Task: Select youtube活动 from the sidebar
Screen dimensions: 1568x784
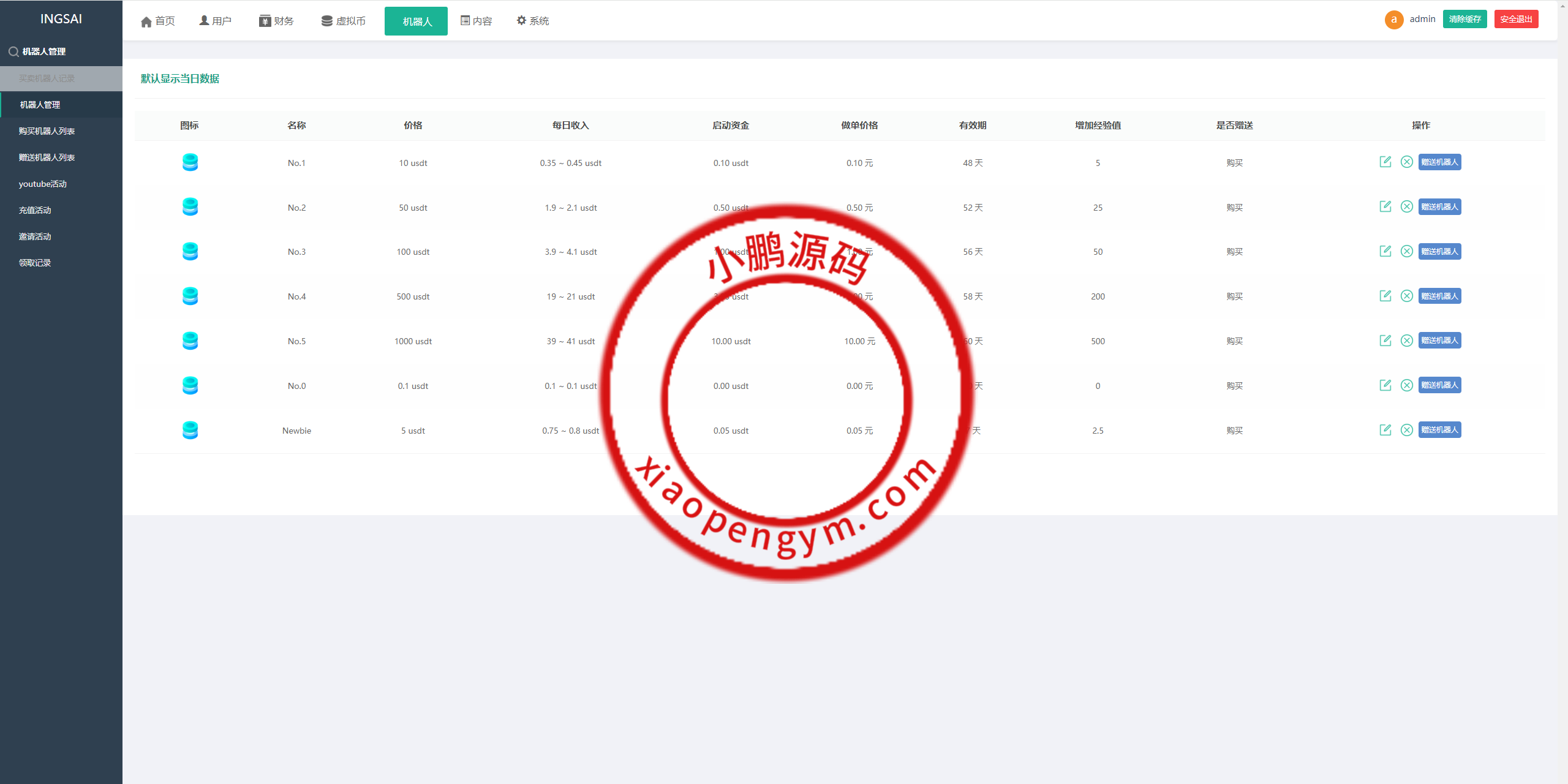Action: (x=42, y=183)
